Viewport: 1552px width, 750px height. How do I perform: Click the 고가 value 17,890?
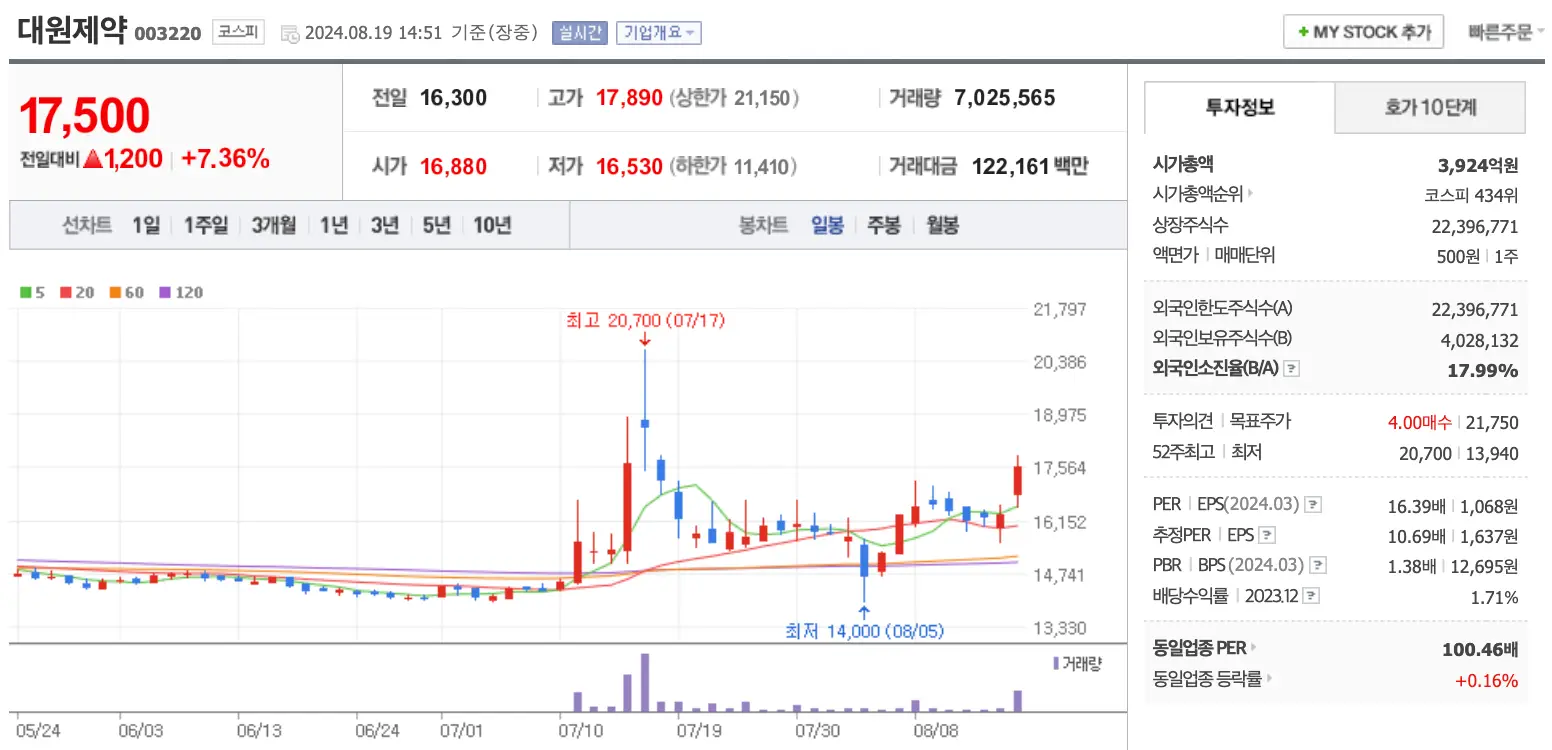(x=629, y=98)
